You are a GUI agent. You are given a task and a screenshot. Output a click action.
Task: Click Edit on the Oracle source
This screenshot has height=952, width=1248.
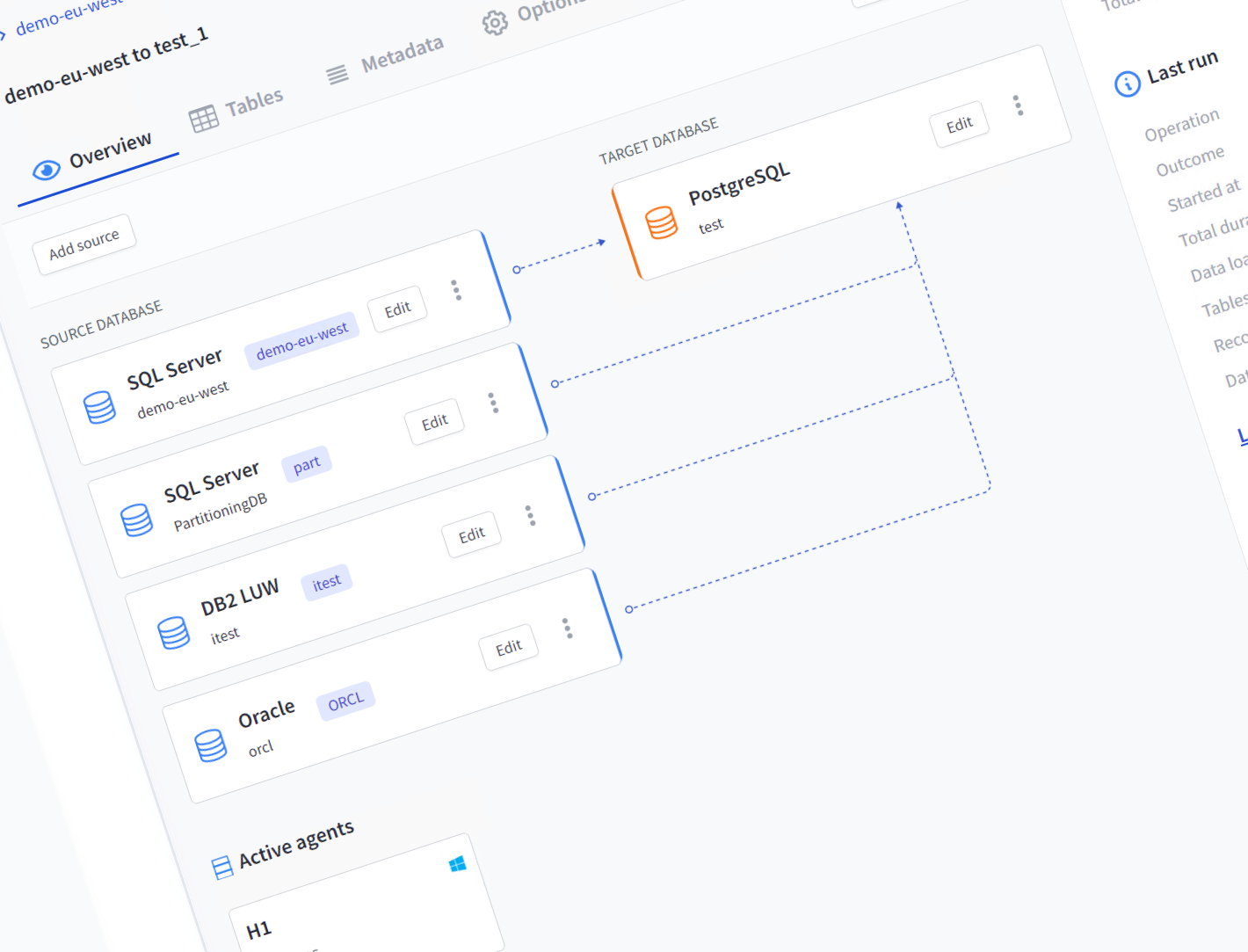click(509, 649)
